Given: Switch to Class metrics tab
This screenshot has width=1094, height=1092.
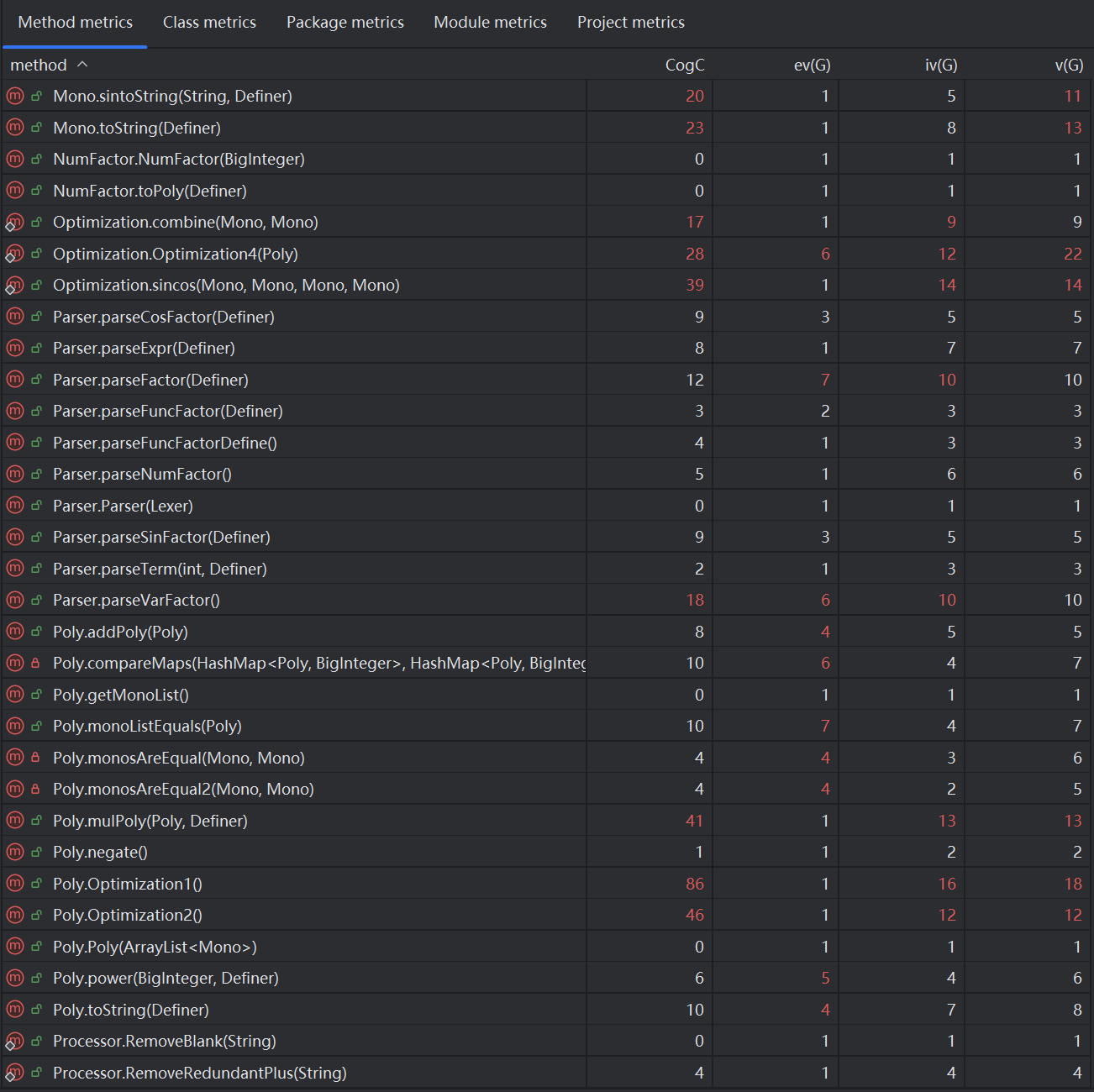Looking at the screenshot, I should point(209,23).
